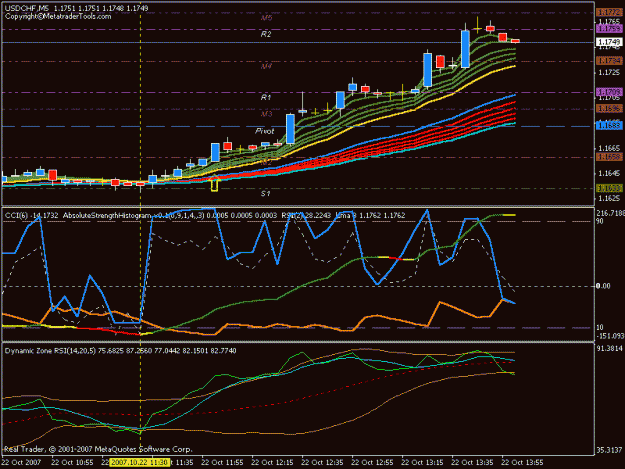Click the orange 1.1772 price tag
Viewport: 625px width, 469px height.
(609, 13)
